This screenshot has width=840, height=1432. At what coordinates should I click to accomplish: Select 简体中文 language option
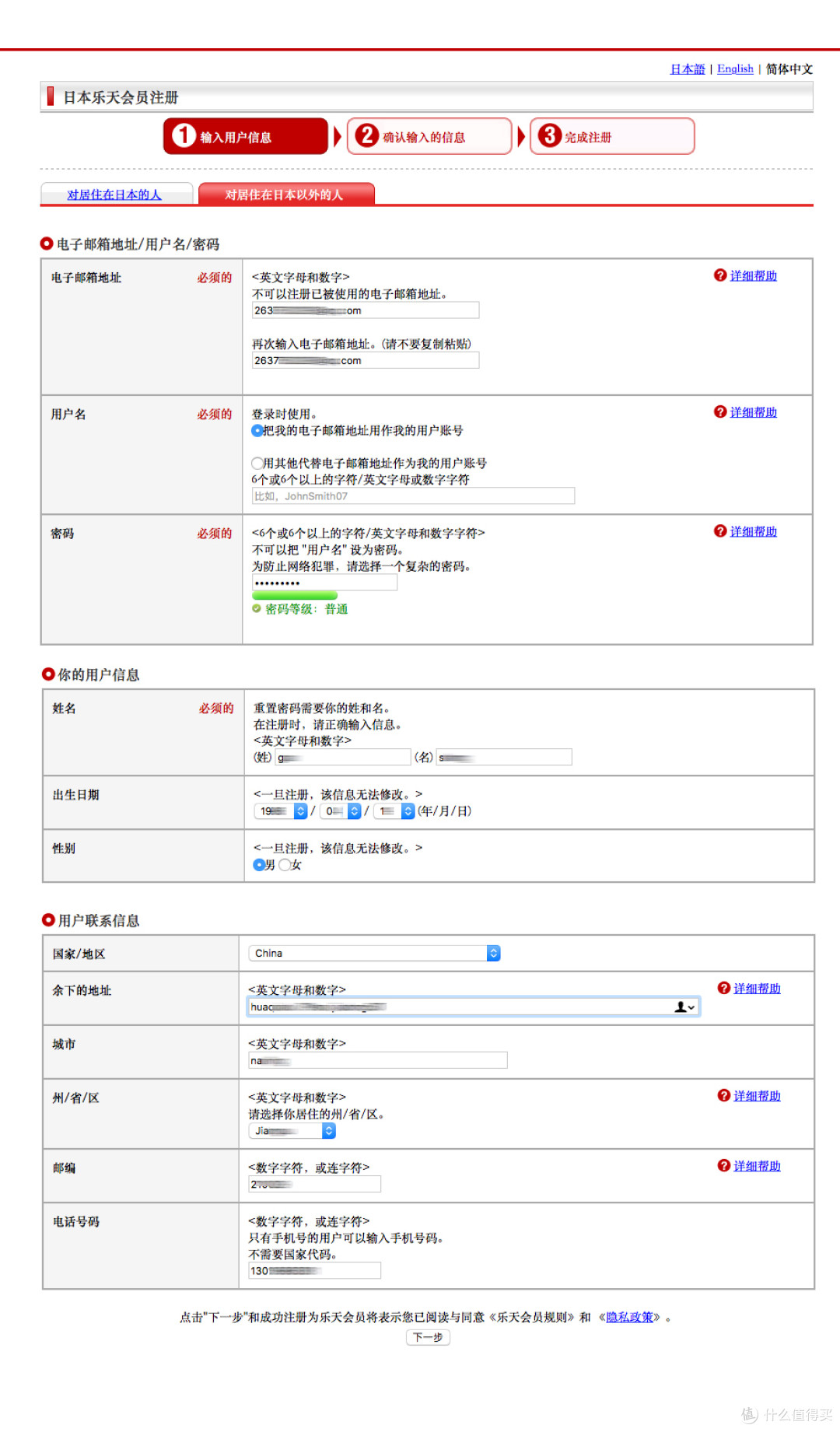click(789, 69)
